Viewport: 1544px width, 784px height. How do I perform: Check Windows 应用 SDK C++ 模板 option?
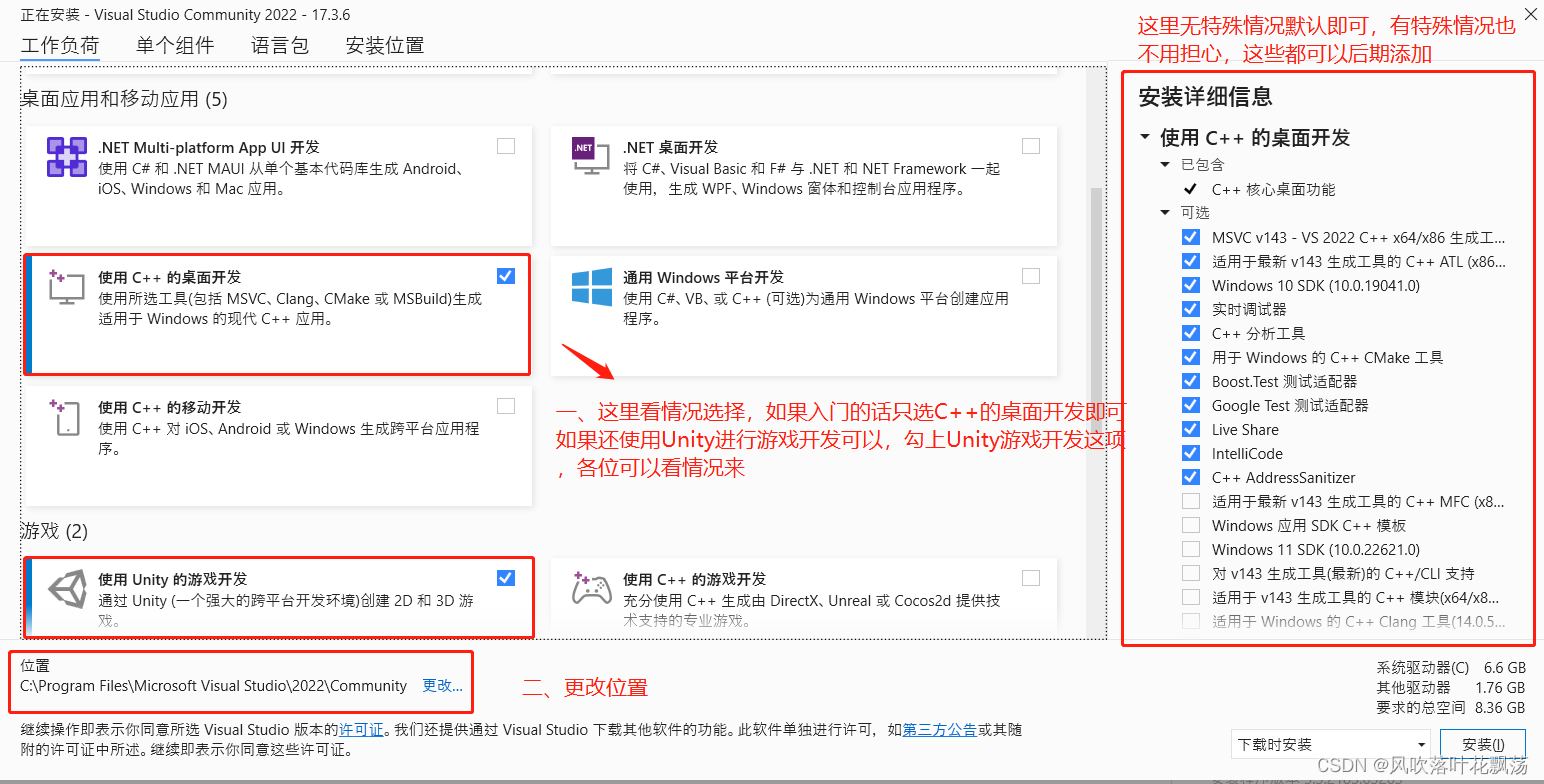click(1191, 525)
